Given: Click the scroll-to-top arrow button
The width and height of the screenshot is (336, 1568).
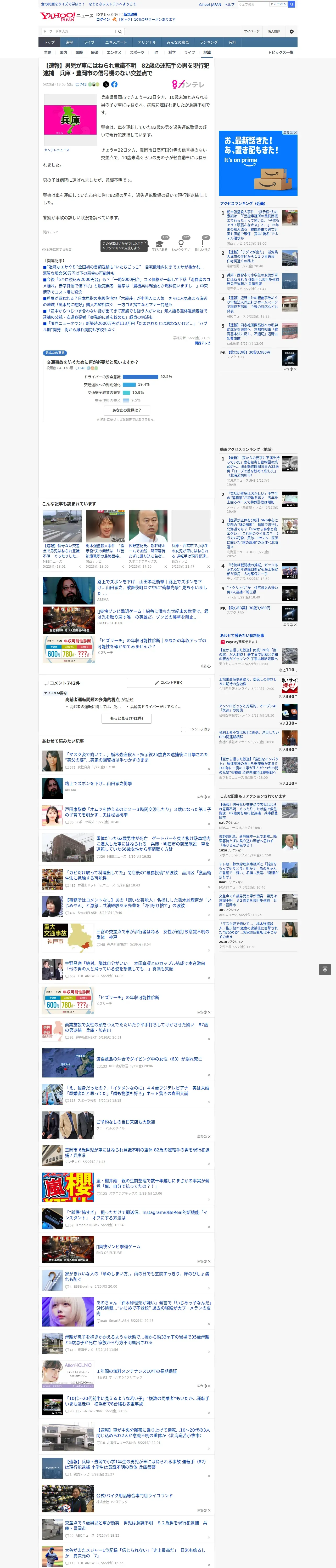Looking at the screenshot, I should pos(325,970).
